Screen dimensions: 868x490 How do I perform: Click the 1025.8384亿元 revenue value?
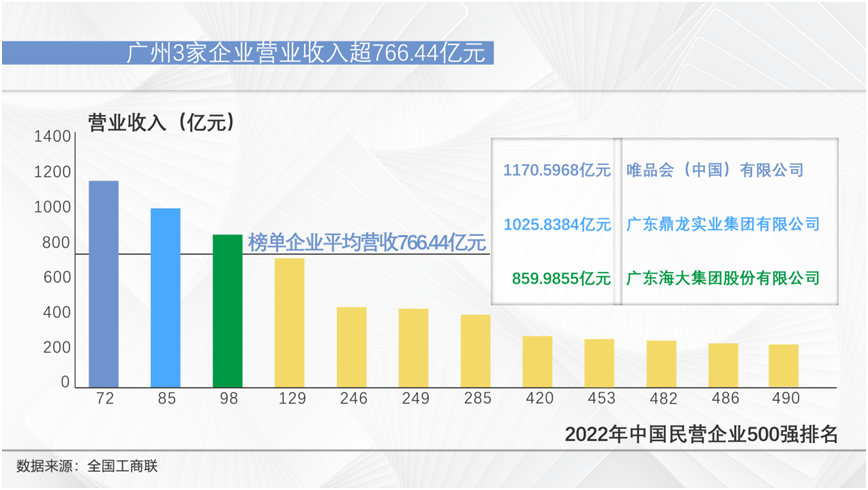pos(557,224)
